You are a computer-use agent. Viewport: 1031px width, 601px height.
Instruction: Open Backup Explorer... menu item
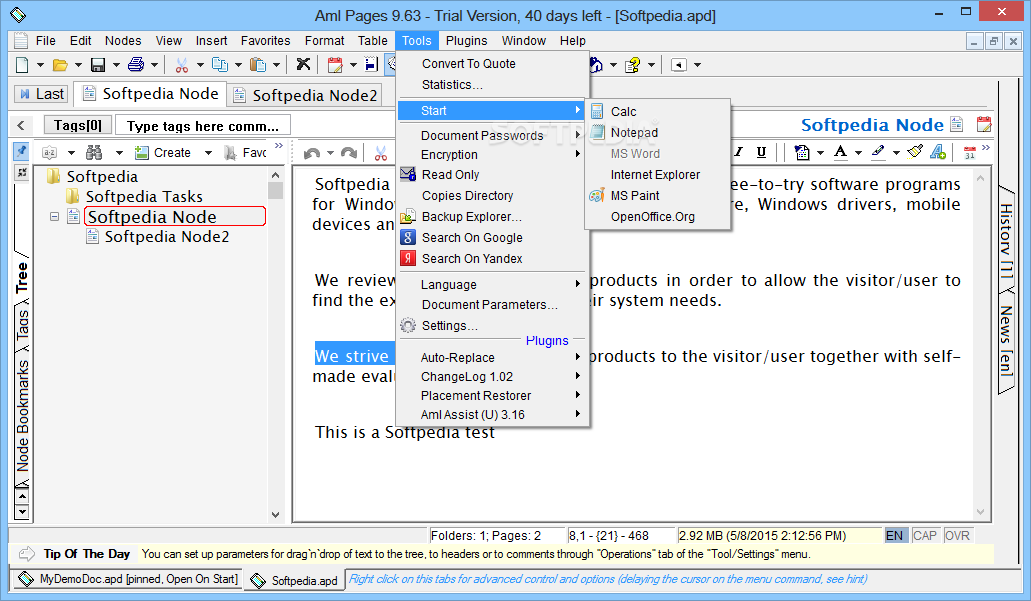[x=471, y=216]
